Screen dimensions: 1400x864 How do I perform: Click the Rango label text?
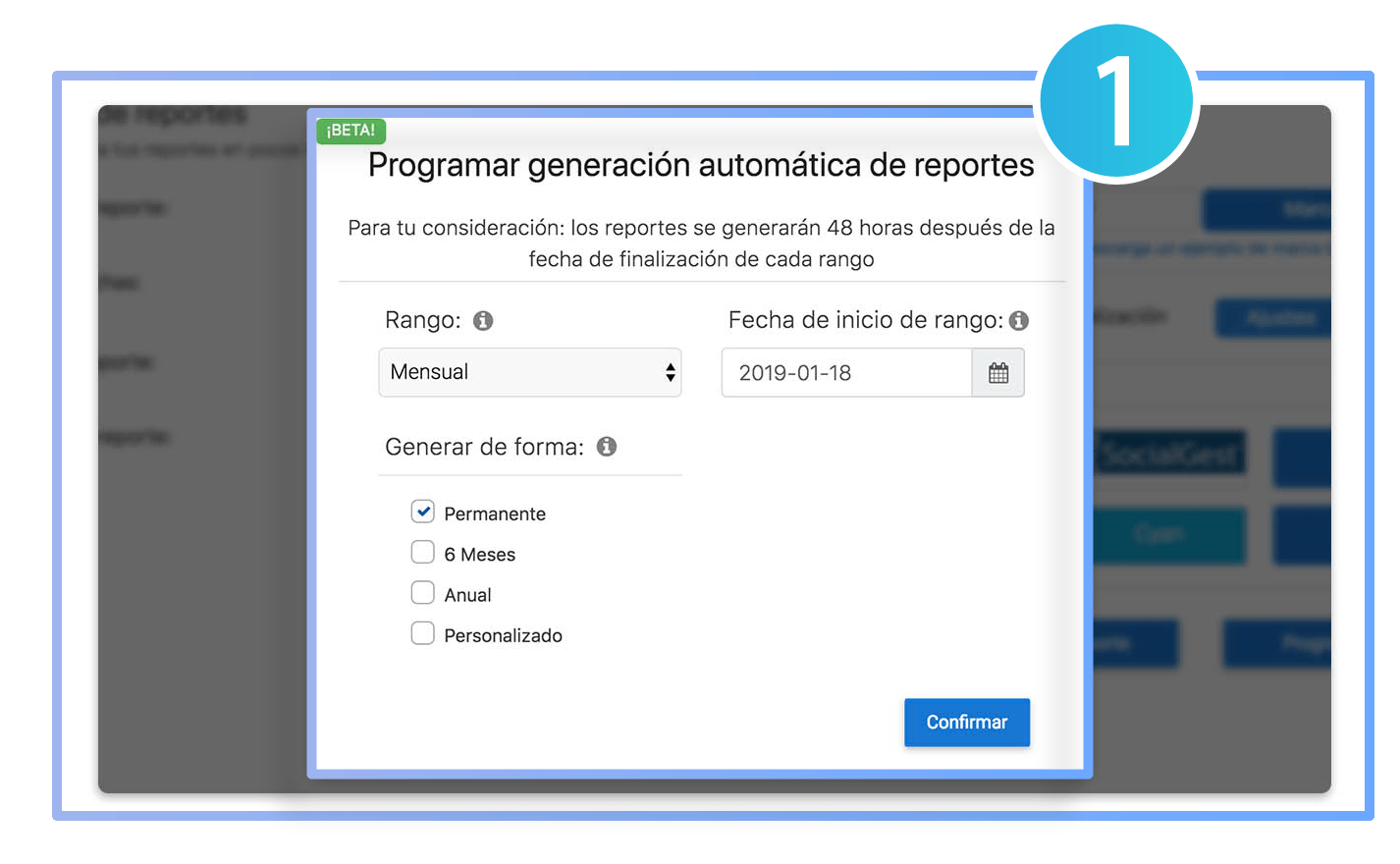coord(423,320)
